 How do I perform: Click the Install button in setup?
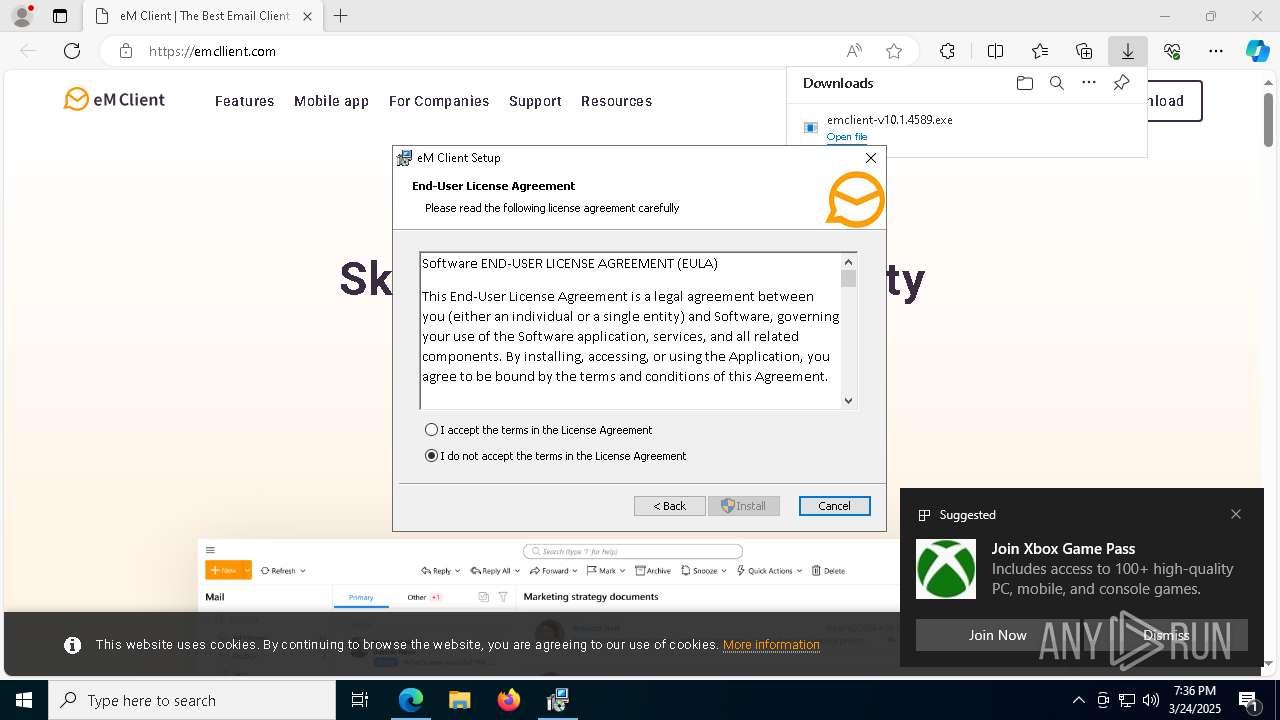[744, 506]
